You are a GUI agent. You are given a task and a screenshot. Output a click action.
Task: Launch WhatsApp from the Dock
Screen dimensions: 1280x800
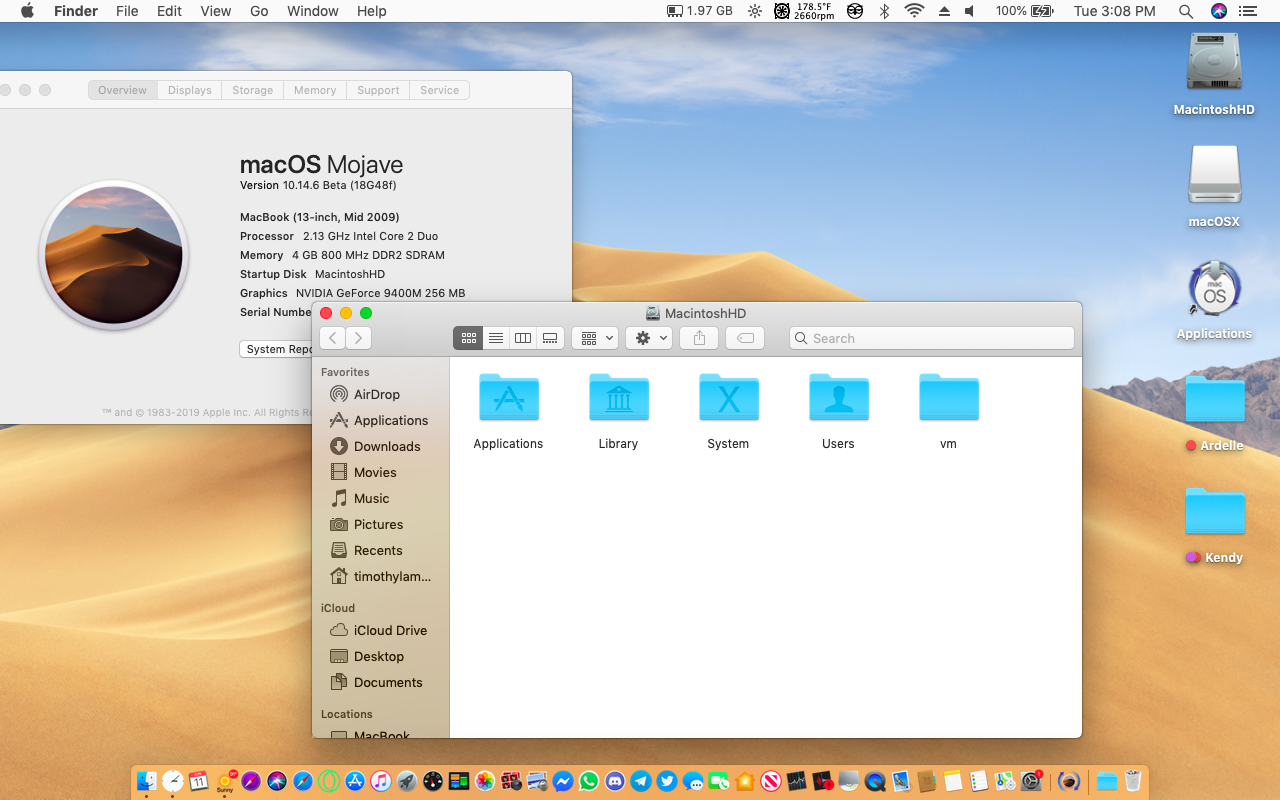coord(588,781)
